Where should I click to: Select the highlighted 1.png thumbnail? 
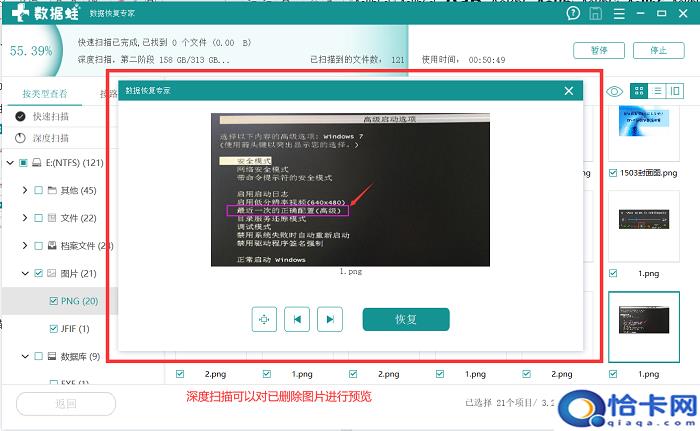click(643, 325)
